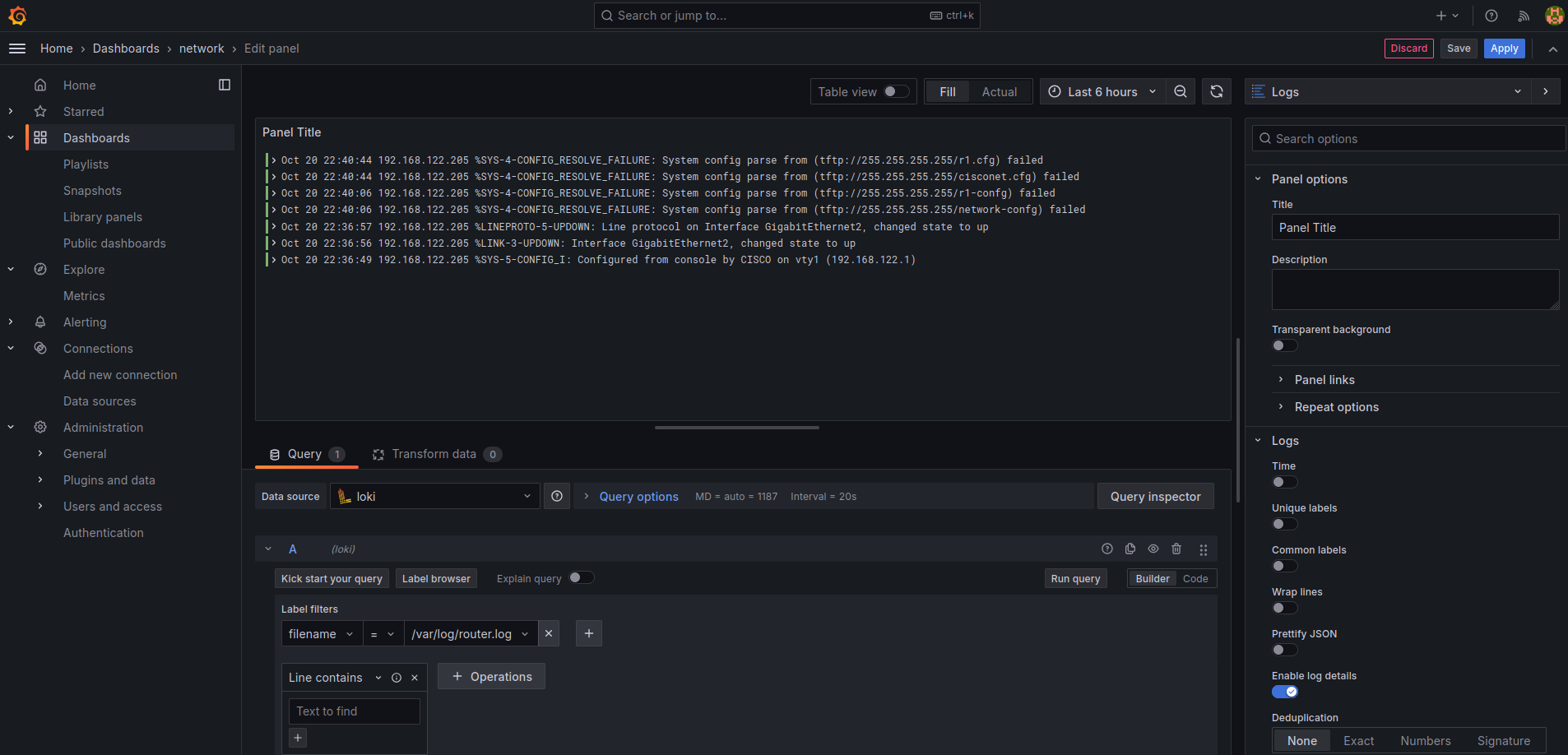Collapse the options pane arrow
Image resolution: width=1568 pixels, height=755 pixels.
point(1546,91)
